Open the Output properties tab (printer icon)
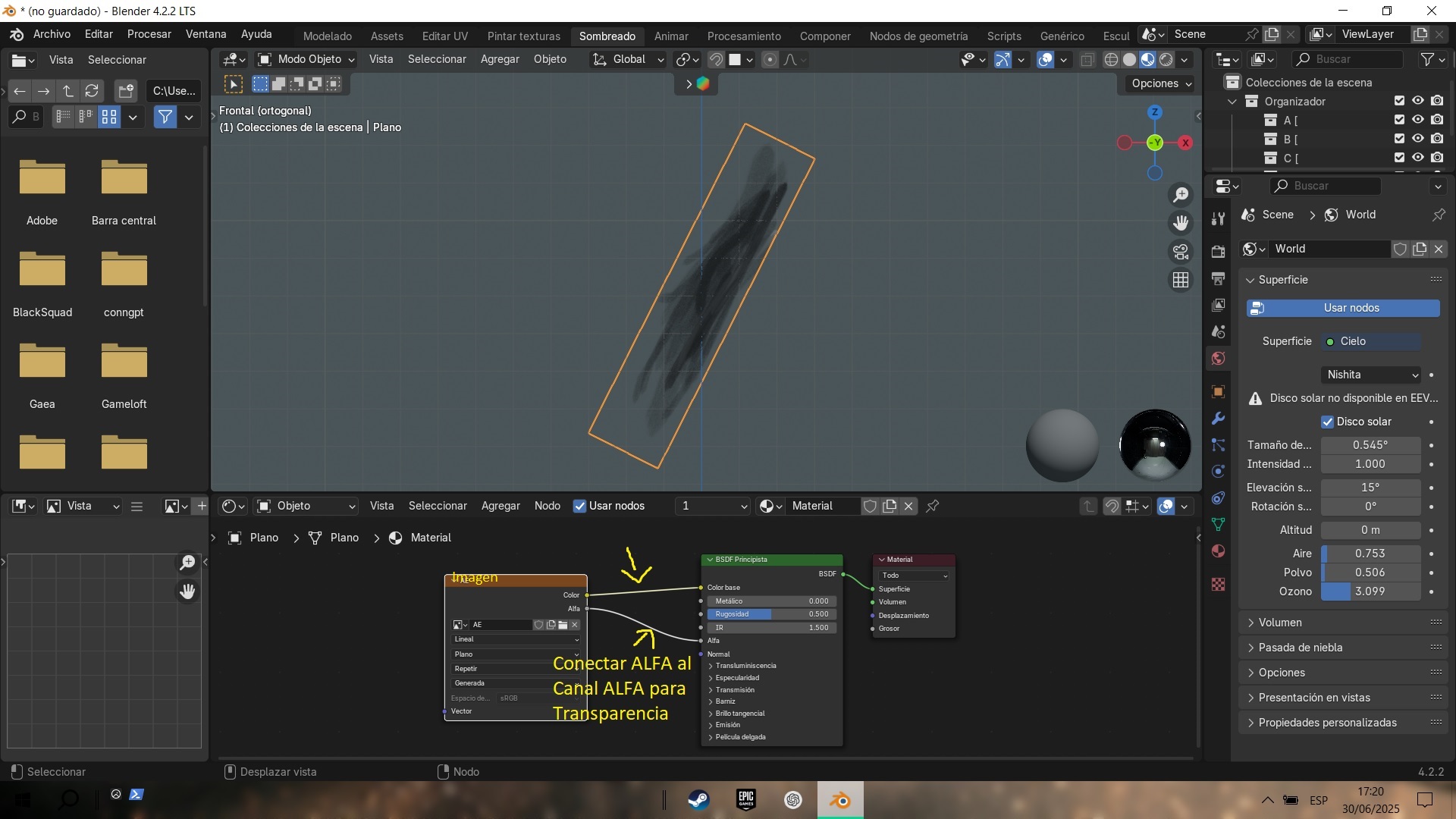This screenshot has height=819, width=1456. 1218,278
